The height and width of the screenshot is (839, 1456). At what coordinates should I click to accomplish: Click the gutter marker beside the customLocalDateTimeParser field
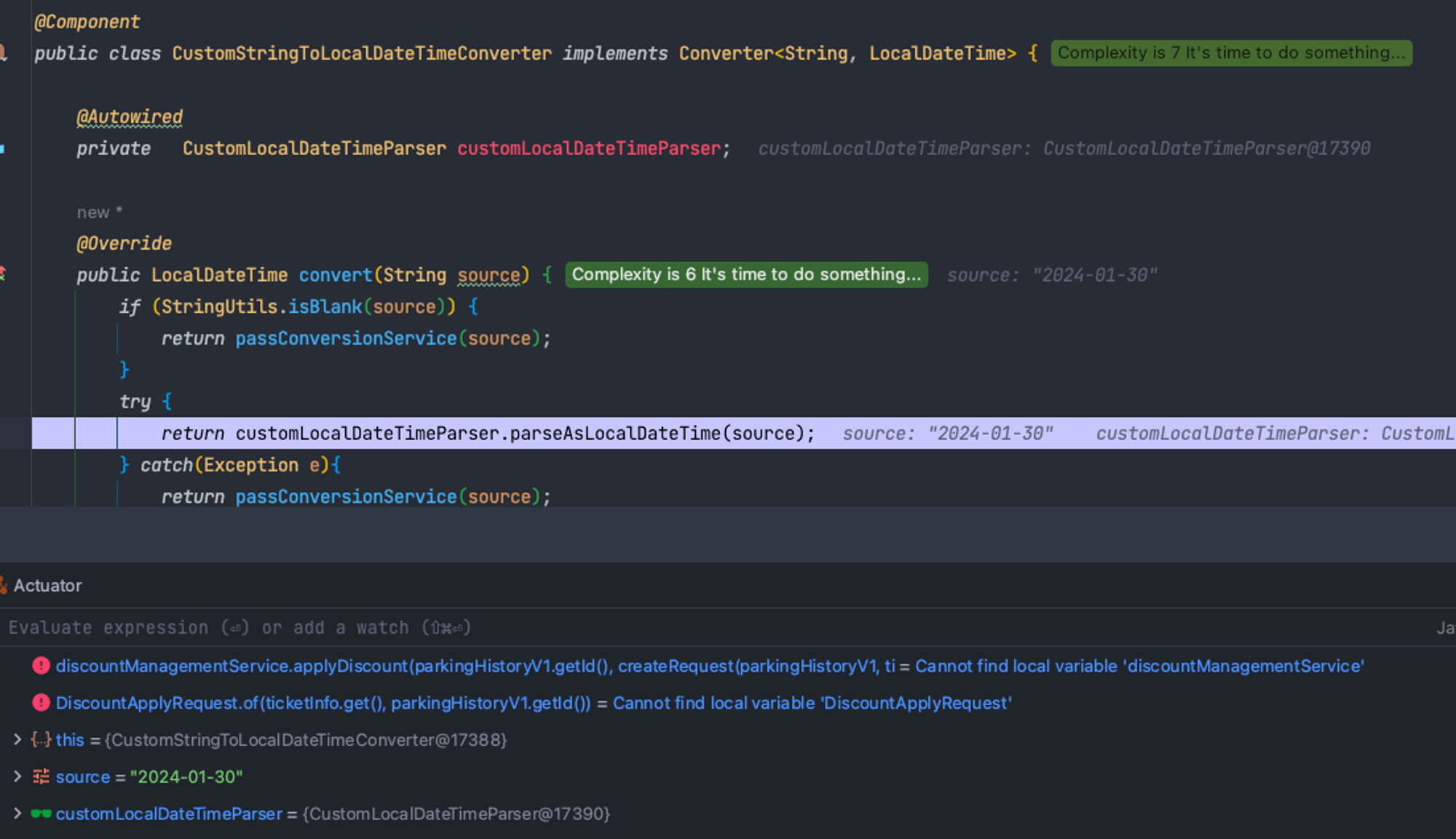[x=3, y=148]
